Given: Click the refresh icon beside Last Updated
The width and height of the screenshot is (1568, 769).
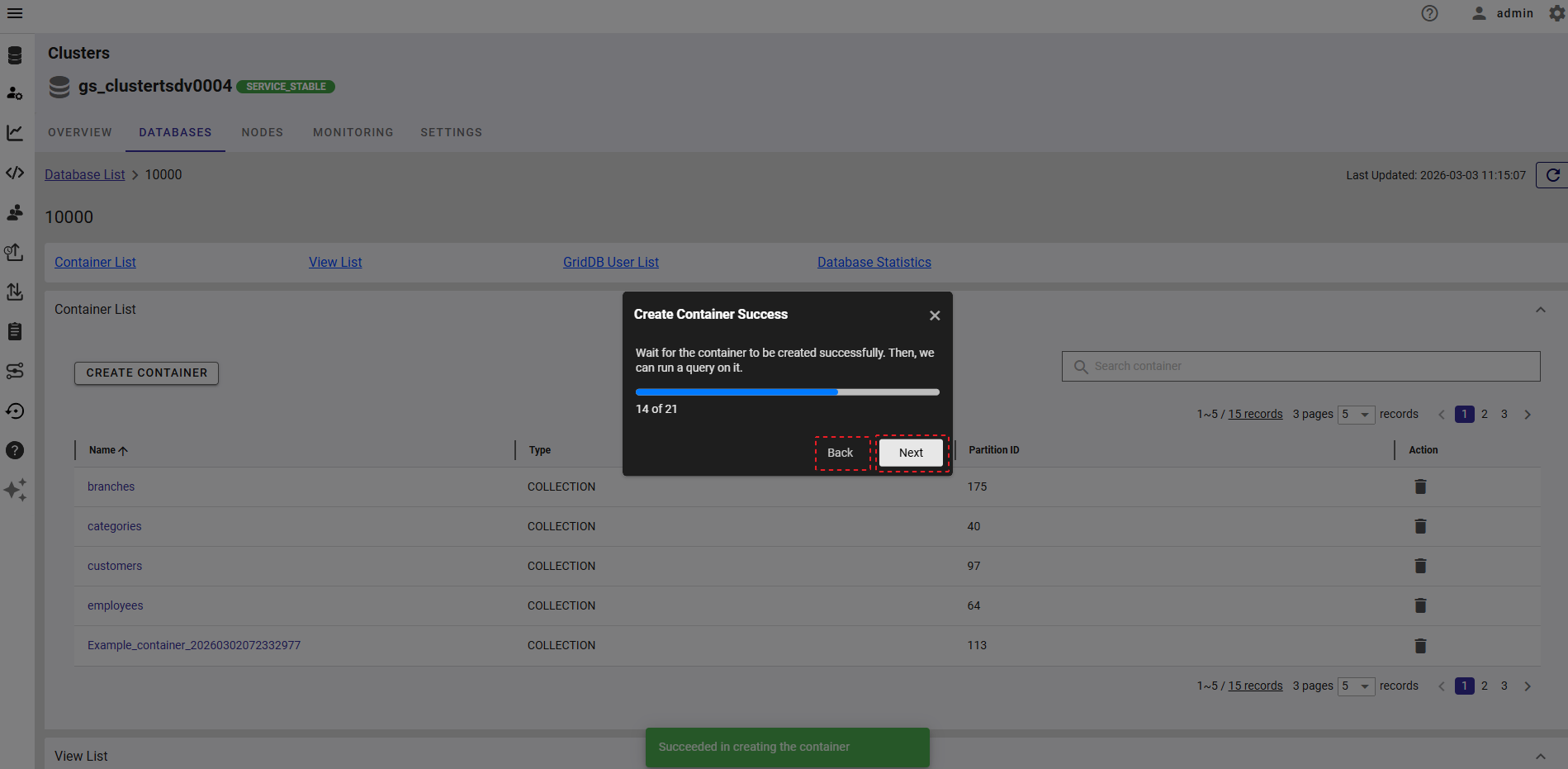Looking at the screenshot, I should pos(1552,175).
